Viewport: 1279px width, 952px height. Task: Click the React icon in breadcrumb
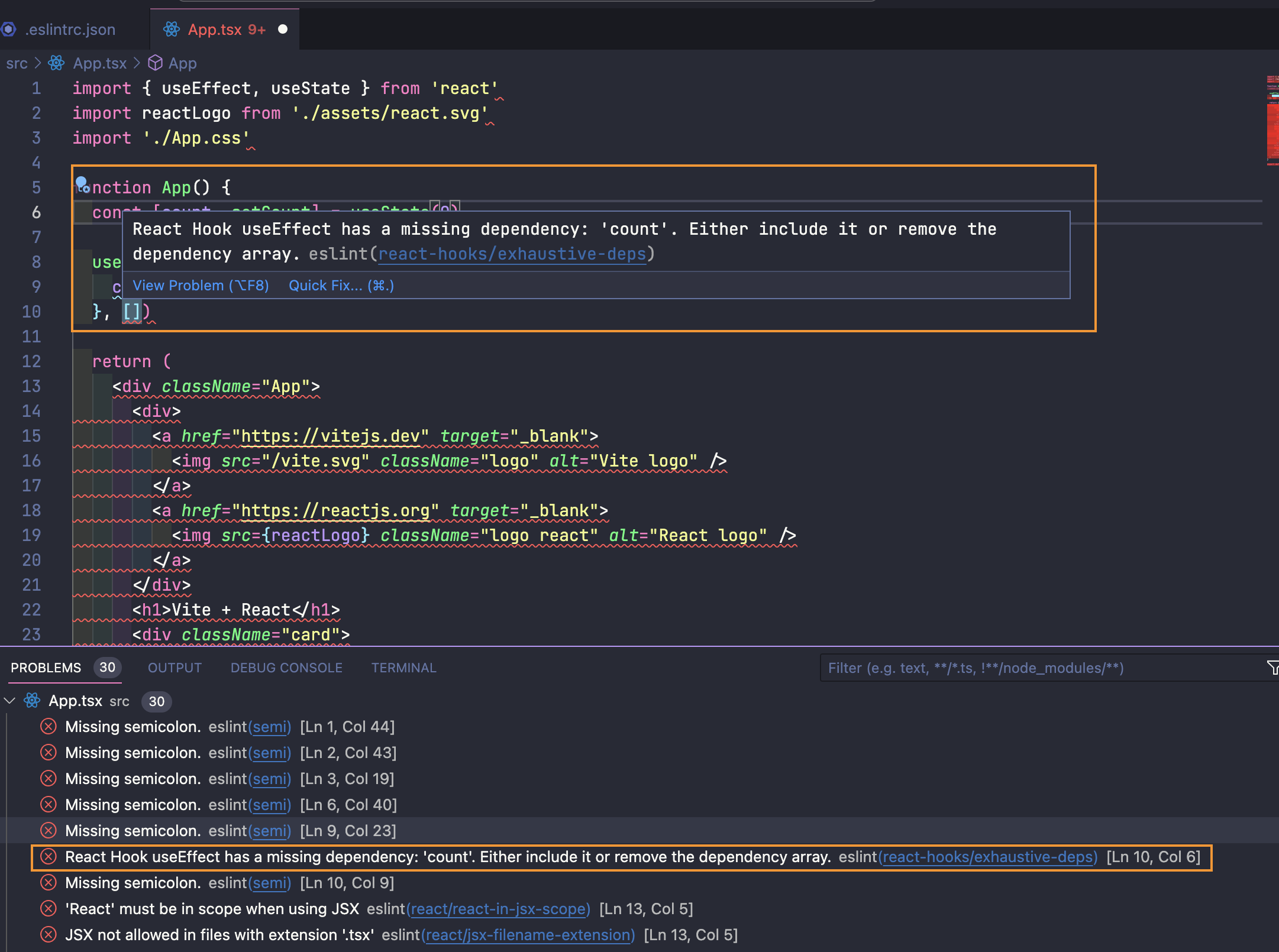coord(56,63)
